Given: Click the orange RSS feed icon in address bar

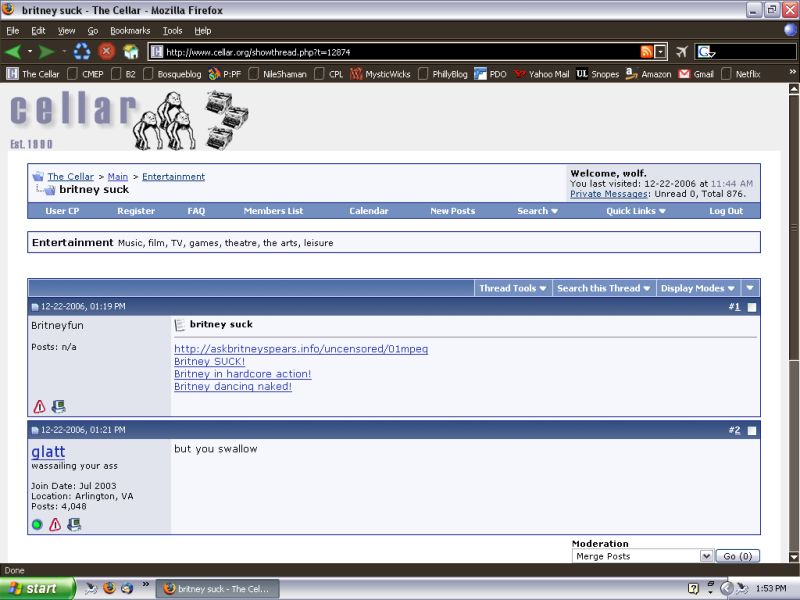Looking at the screenshot, I should [x=646, y=52].
